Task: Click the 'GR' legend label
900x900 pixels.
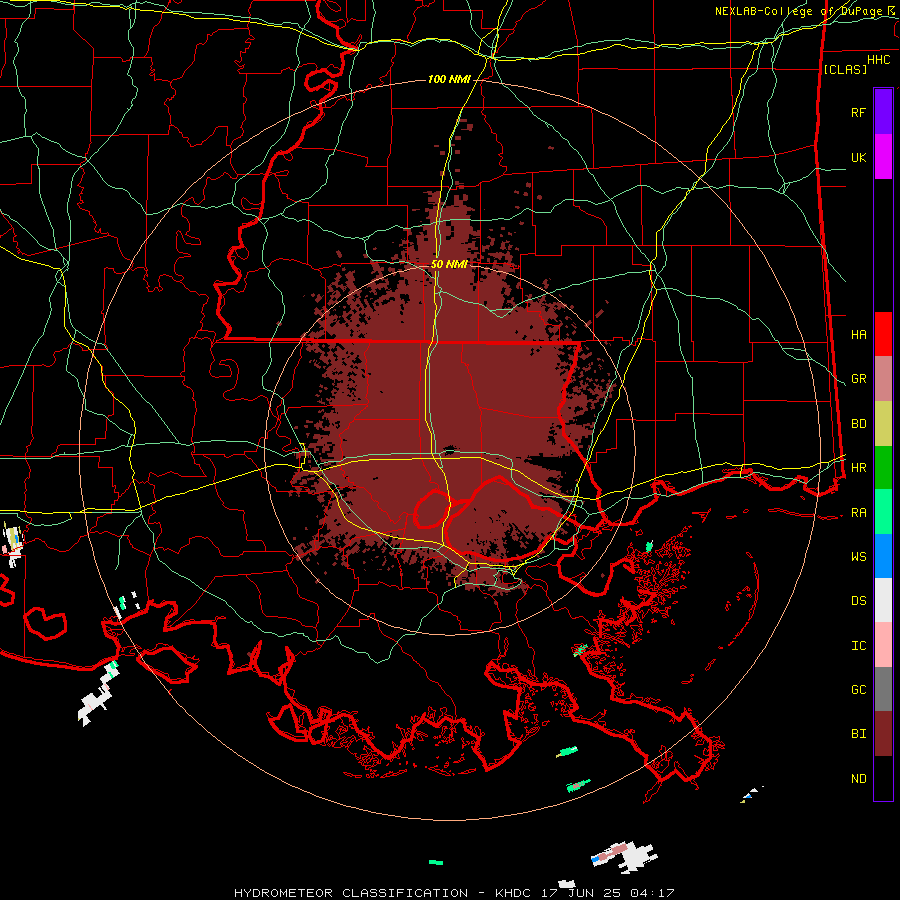Action: pyautogui.click(x=858, y=379)
